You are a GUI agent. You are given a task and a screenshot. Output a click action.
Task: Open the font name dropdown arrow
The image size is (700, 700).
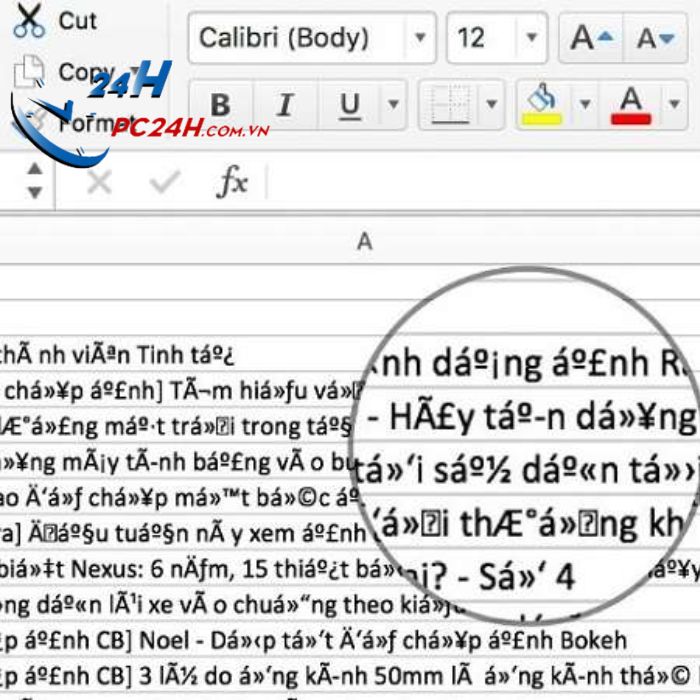(420, 38)
